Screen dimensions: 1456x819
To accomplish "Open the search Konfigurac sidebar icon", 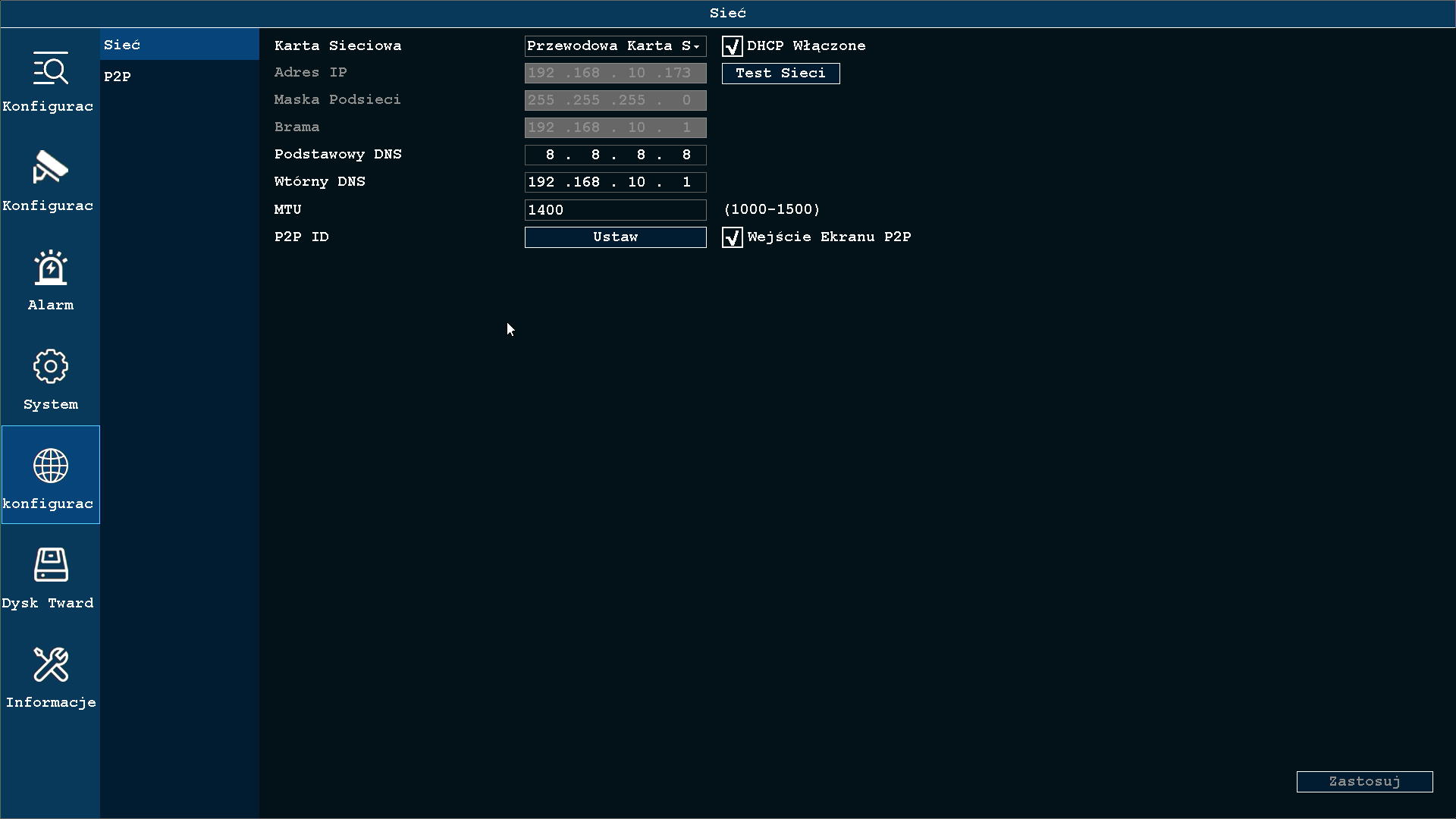I will (x=51, y=68).
